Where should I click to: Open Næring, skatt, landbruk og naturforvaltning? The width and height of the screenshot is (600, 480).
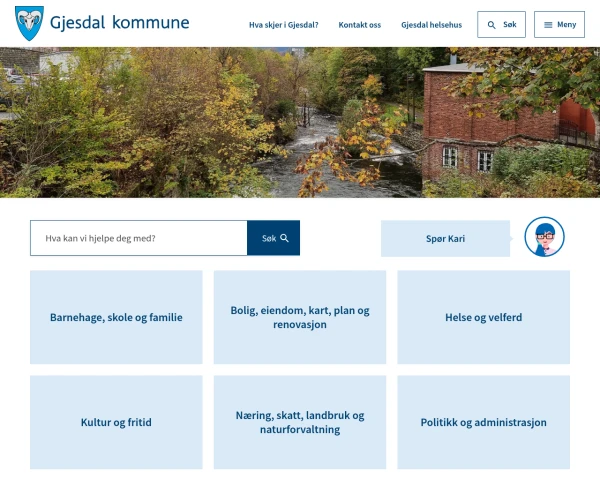300,422
